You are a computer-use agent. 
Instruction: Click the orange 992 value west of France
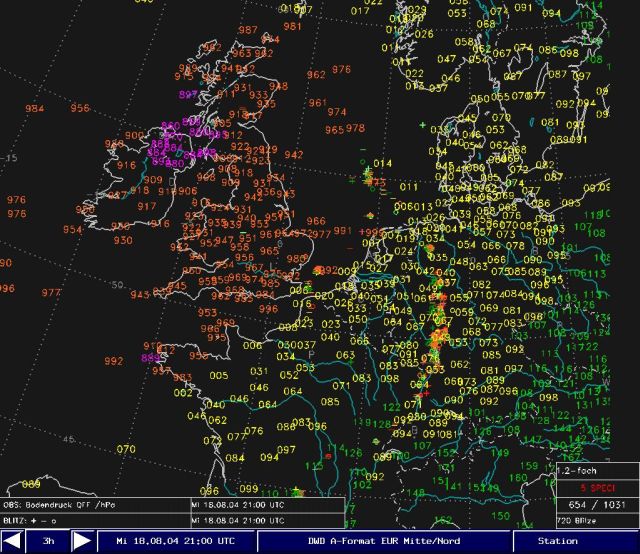[x=113, y=361]
